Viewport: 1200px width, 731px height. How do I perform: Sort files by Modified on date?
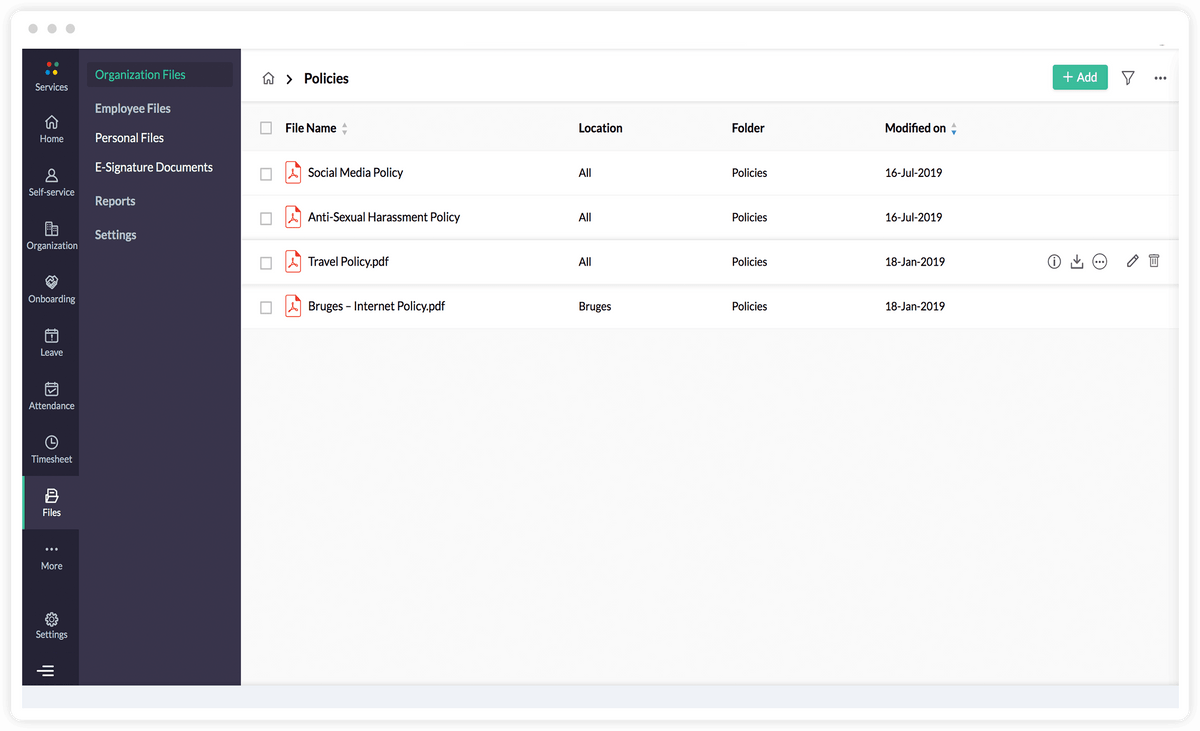[x=953, y=128]
